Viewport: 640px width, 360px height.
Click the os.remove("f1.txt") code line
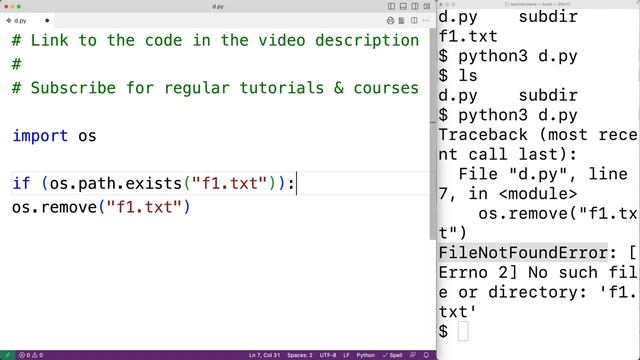tap(101, 207)
